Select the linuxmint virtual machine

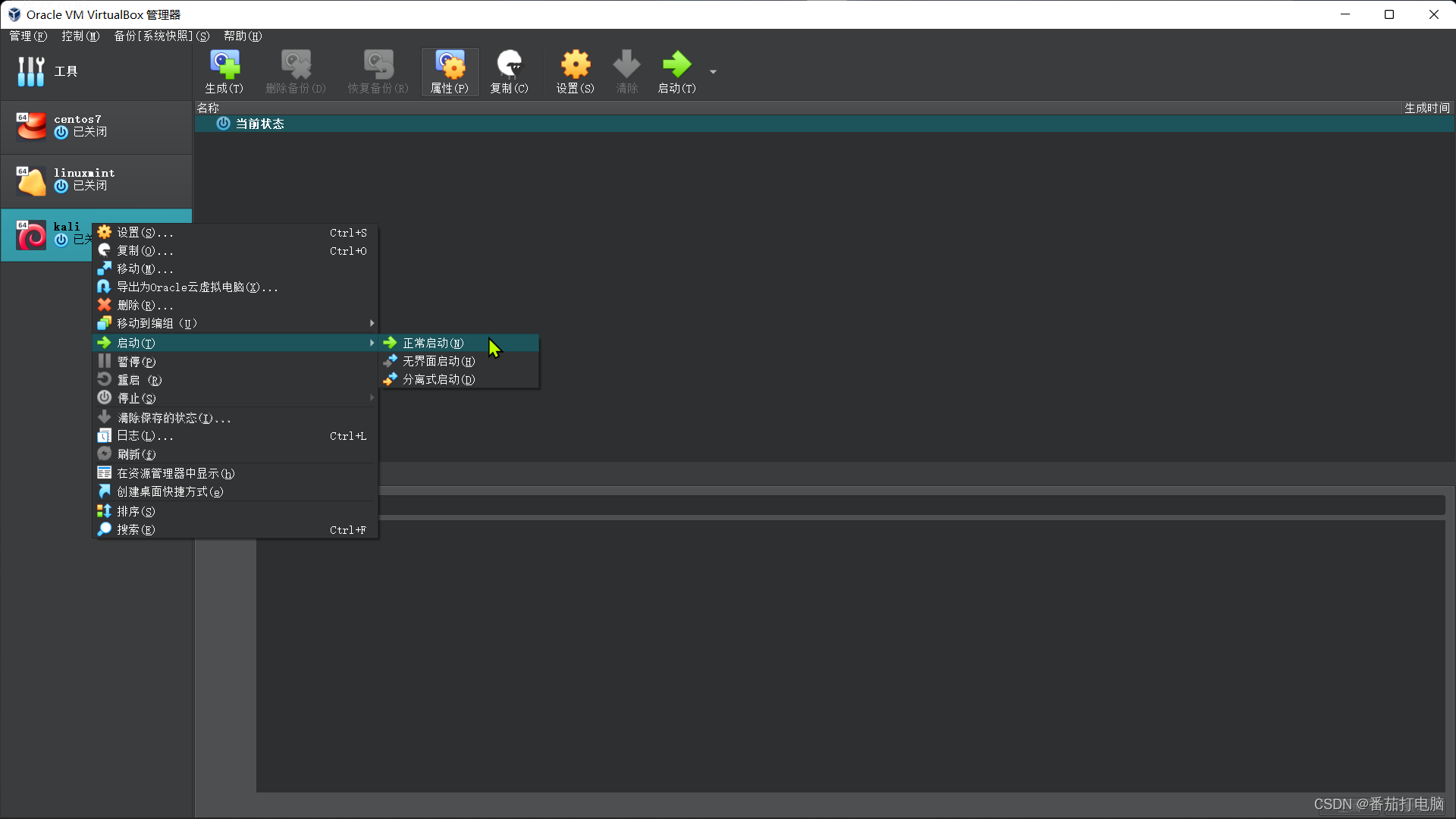click(96, 180)
